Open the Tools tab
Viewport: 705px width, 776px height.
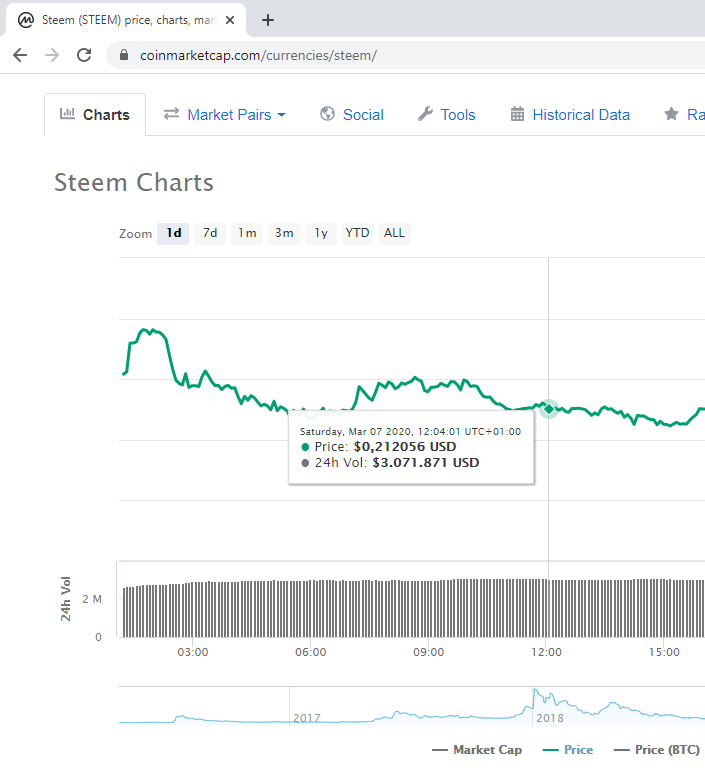[447, 114]
